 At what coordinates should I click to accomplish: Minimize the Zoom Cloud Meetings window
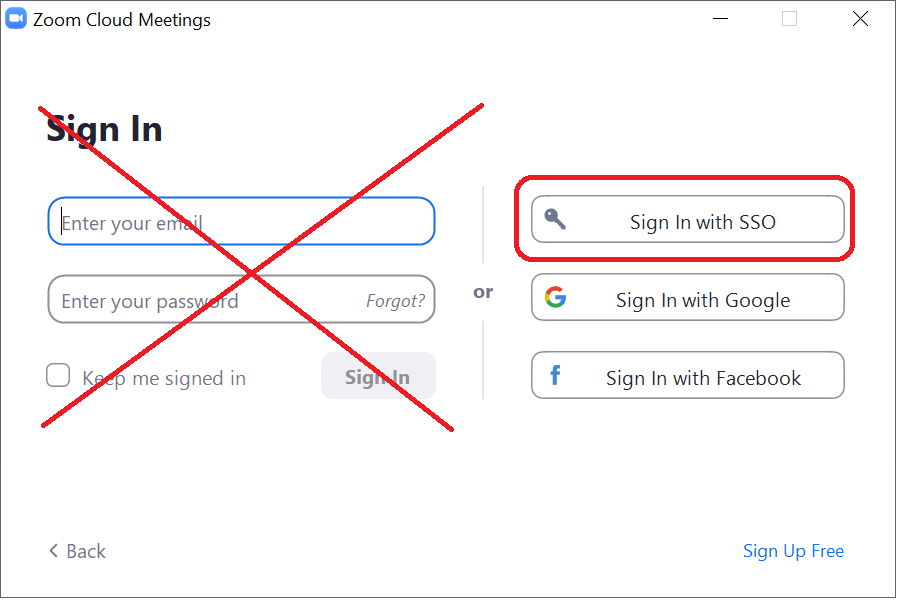coord(721,19)
